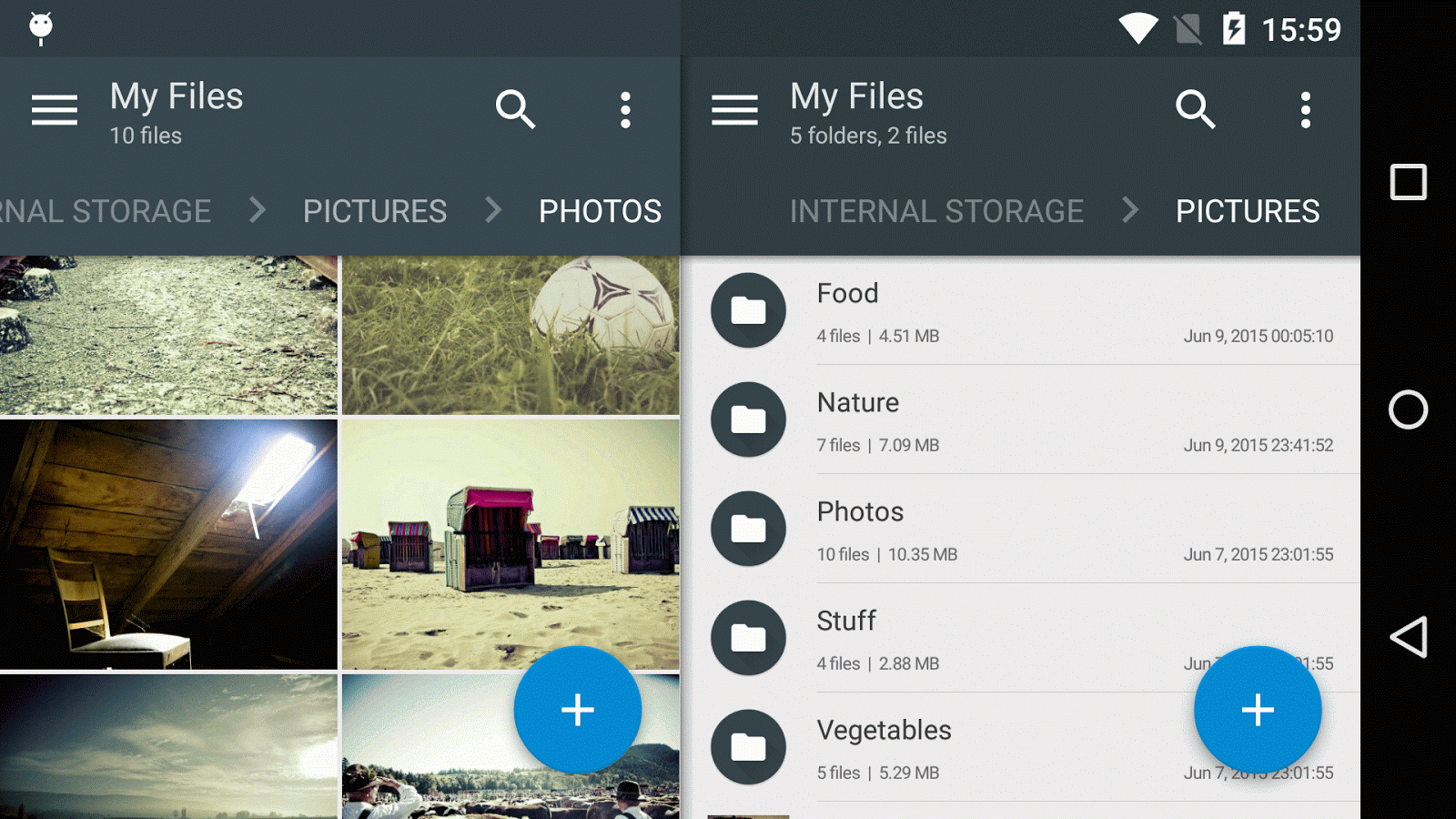Image resolution: width=1456 pixels, height=819 pixels.
Task: Select PHOTOS breadcrumb in left pane
Action: coord(600,211)
